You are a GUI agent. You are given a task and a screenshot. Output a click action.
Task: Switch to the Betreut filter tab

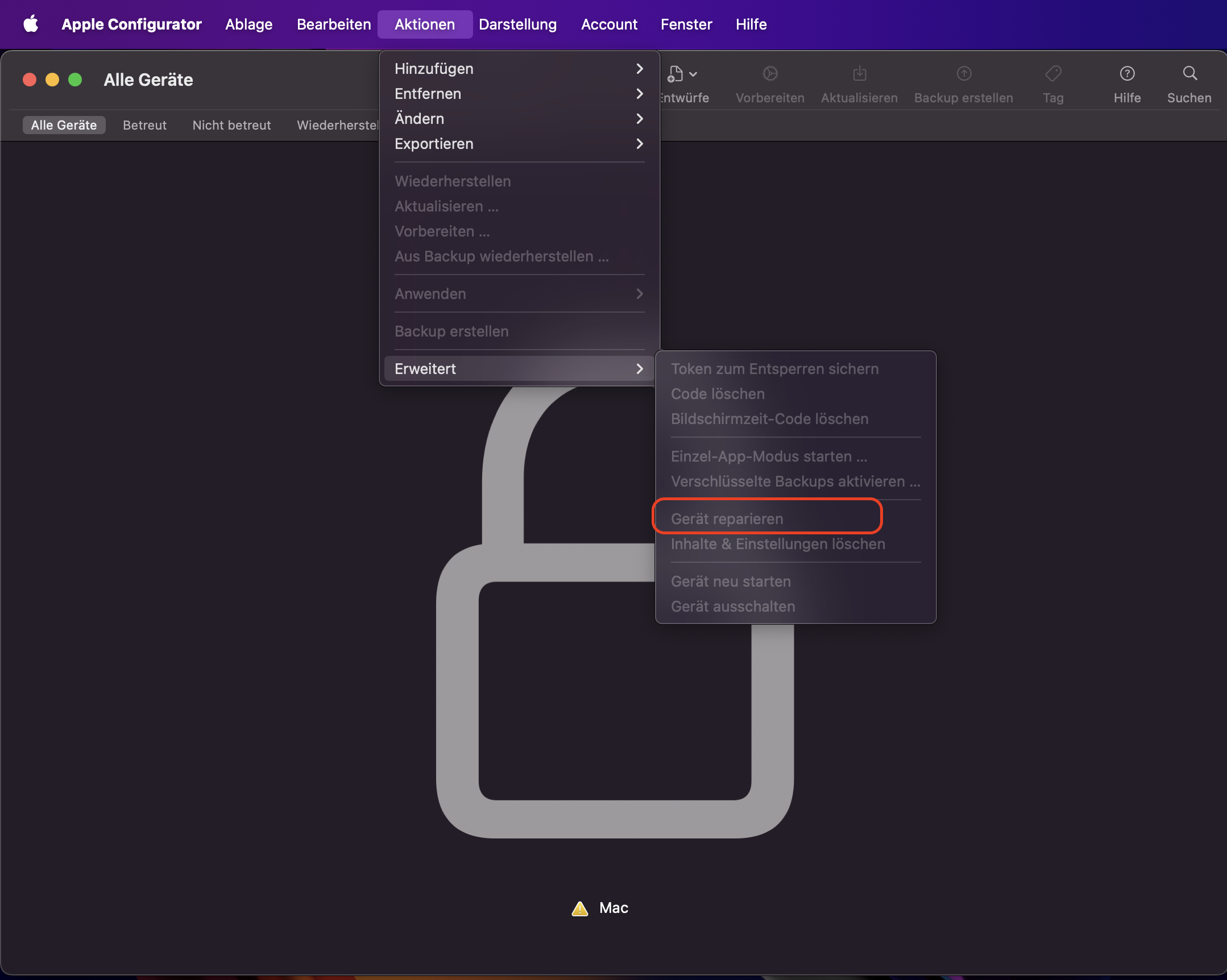pos(144,125)
